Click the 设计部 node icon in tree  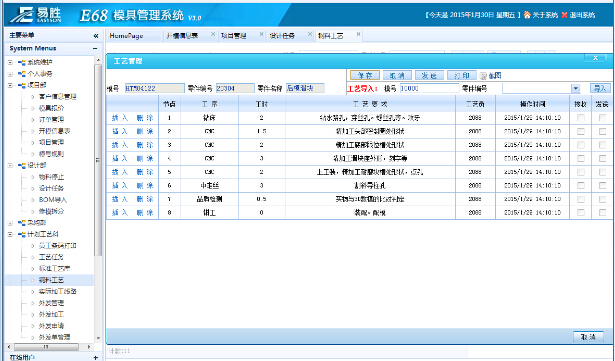[22, 166]
